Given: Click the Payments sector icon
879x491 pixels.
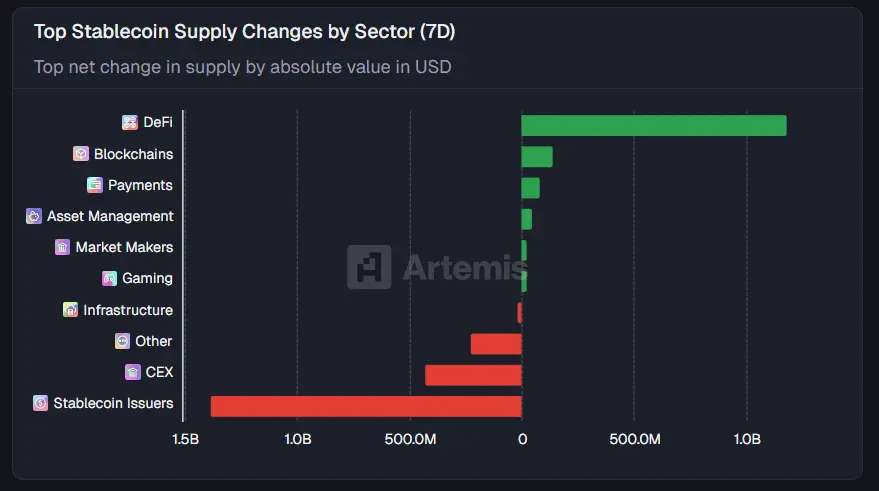Looking at the screenshot, I should pos(95,185).
